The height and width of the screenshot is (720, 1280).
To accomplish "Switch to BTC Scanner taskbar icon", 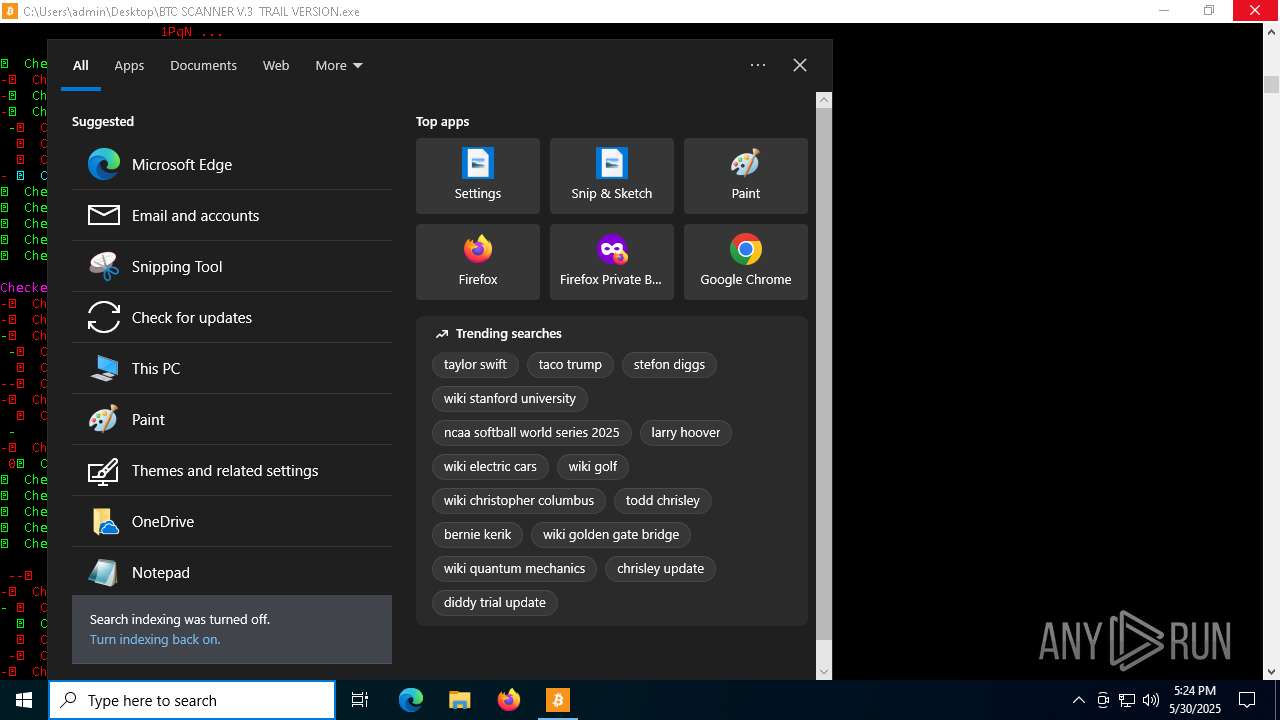I will point(557,700).
